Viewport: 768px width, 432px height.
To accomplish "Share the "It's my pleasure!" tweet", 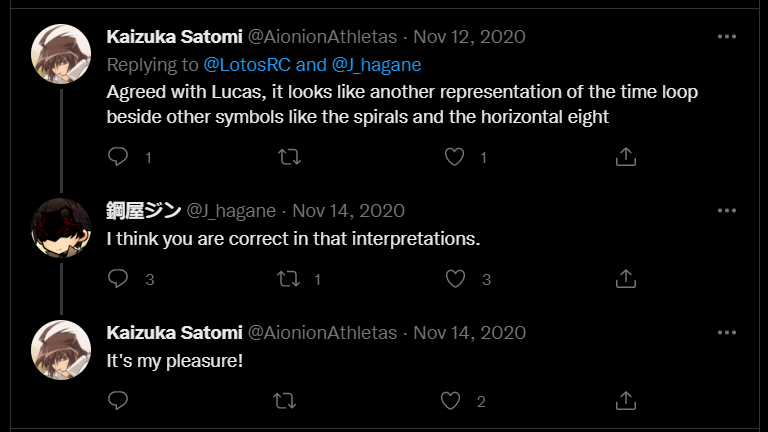I will point(625,401).
